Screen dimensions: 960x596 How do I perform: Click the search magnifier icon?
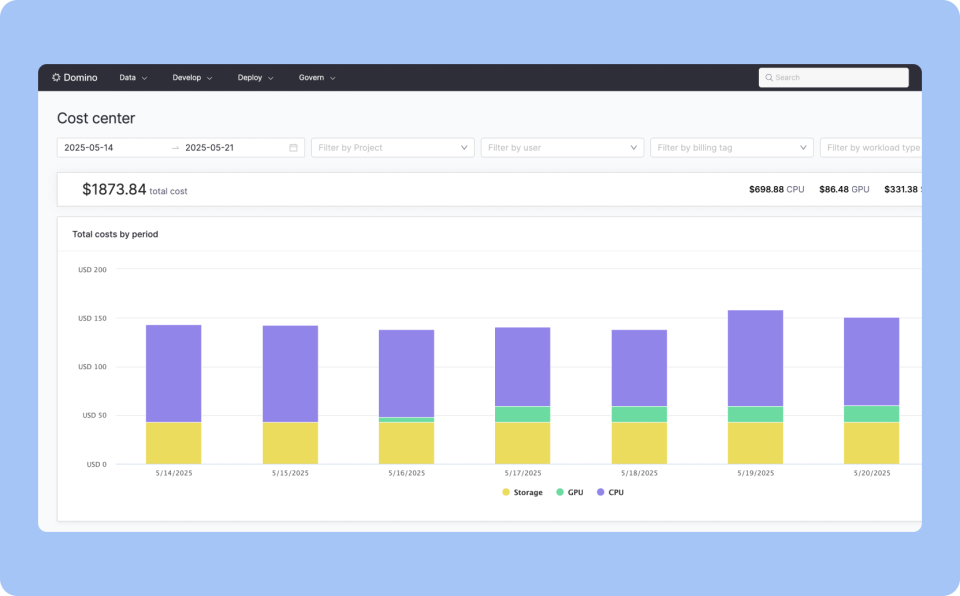(x=769, y=77)
